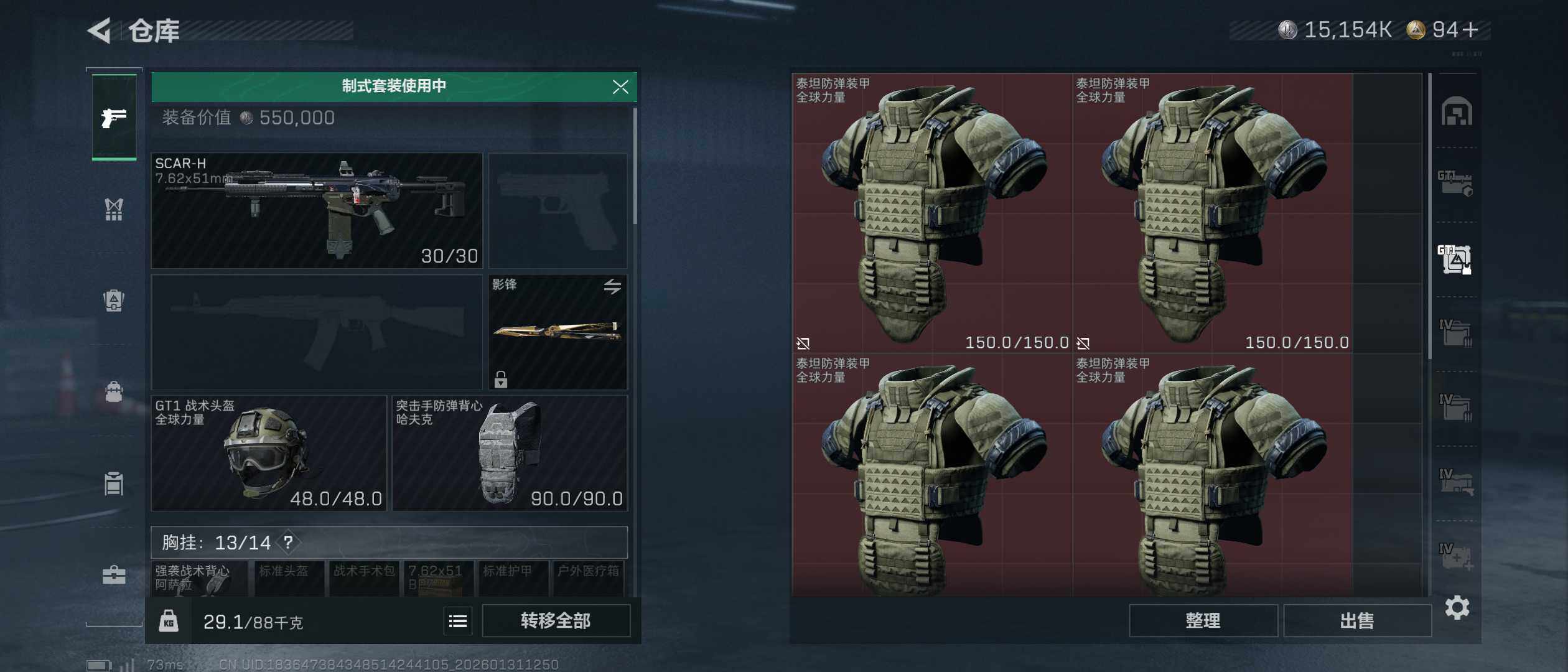Viewport: 1568px width, 672px height.
Task: Toggle the swap arrows on 影锋 knife slot
Action: [x=612, y=286]
